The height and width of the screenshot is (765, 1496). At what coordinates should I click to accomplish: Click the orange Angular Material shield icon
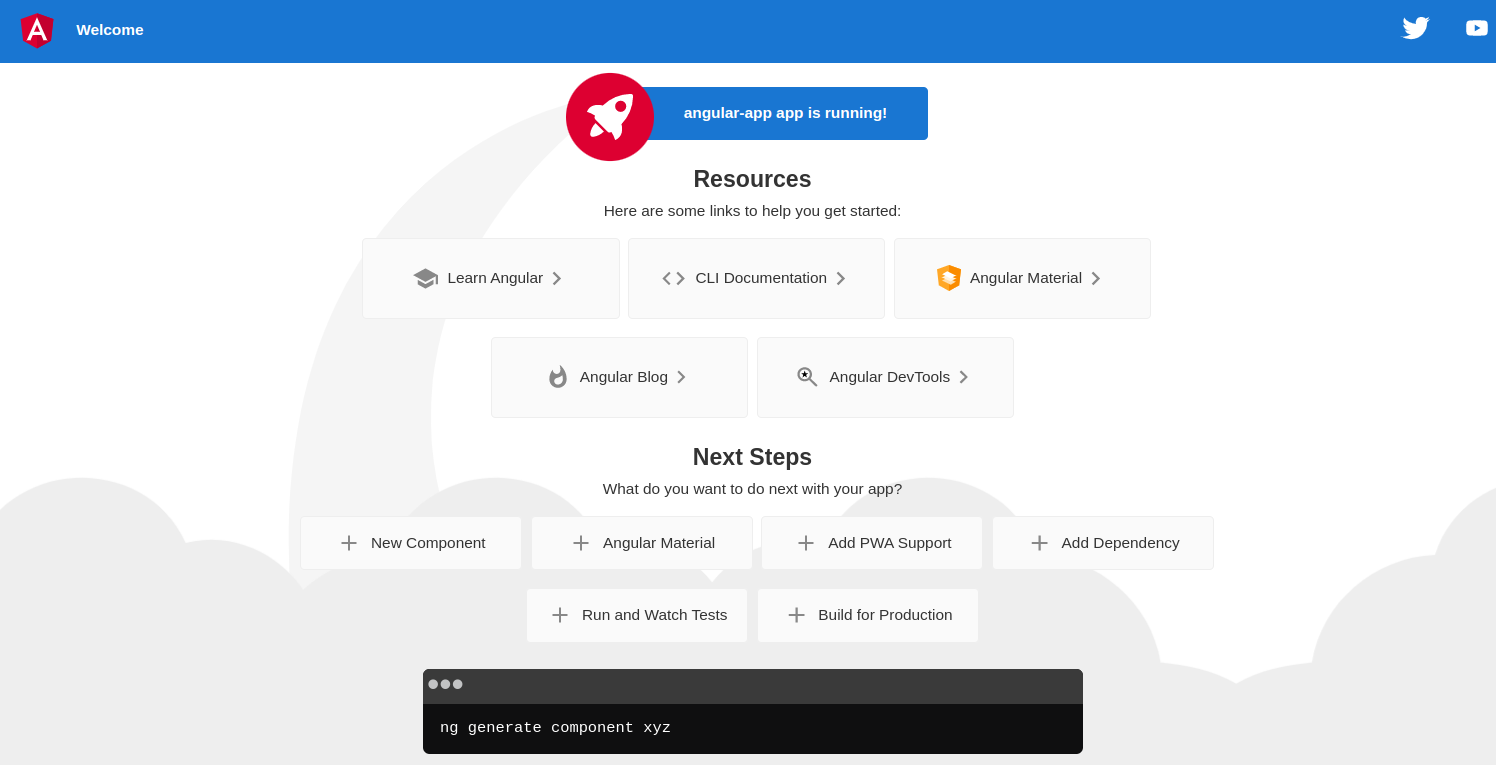coord(948,278)
